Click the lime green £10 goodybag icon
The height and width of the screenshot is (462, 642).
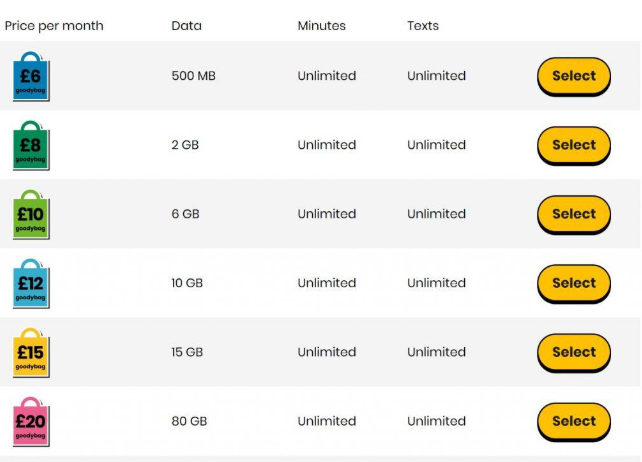coord(31,215)
